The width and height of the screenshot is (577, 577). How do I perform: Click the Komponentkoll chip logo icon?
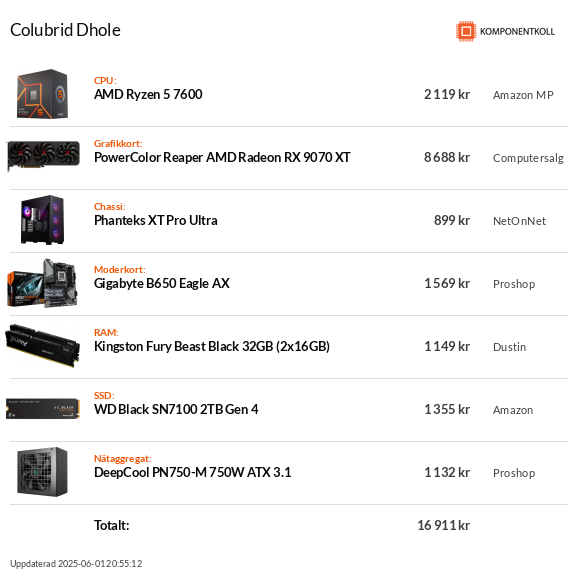pos(466,31)
